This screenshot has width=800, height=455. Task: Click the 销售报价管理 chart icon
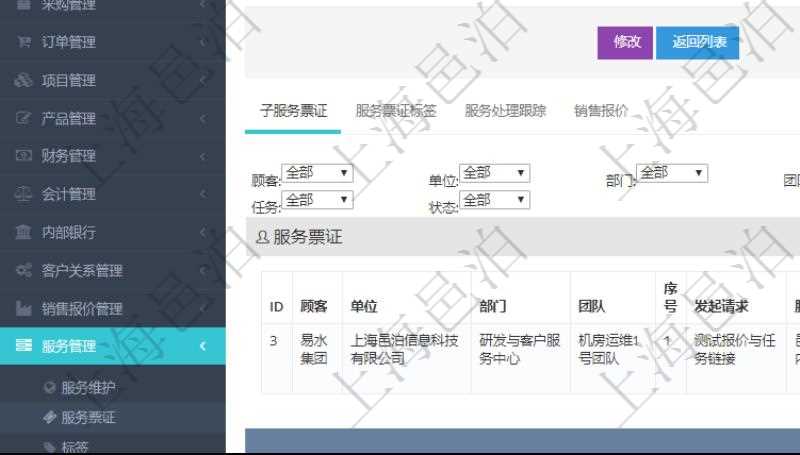tap(23, 308)
